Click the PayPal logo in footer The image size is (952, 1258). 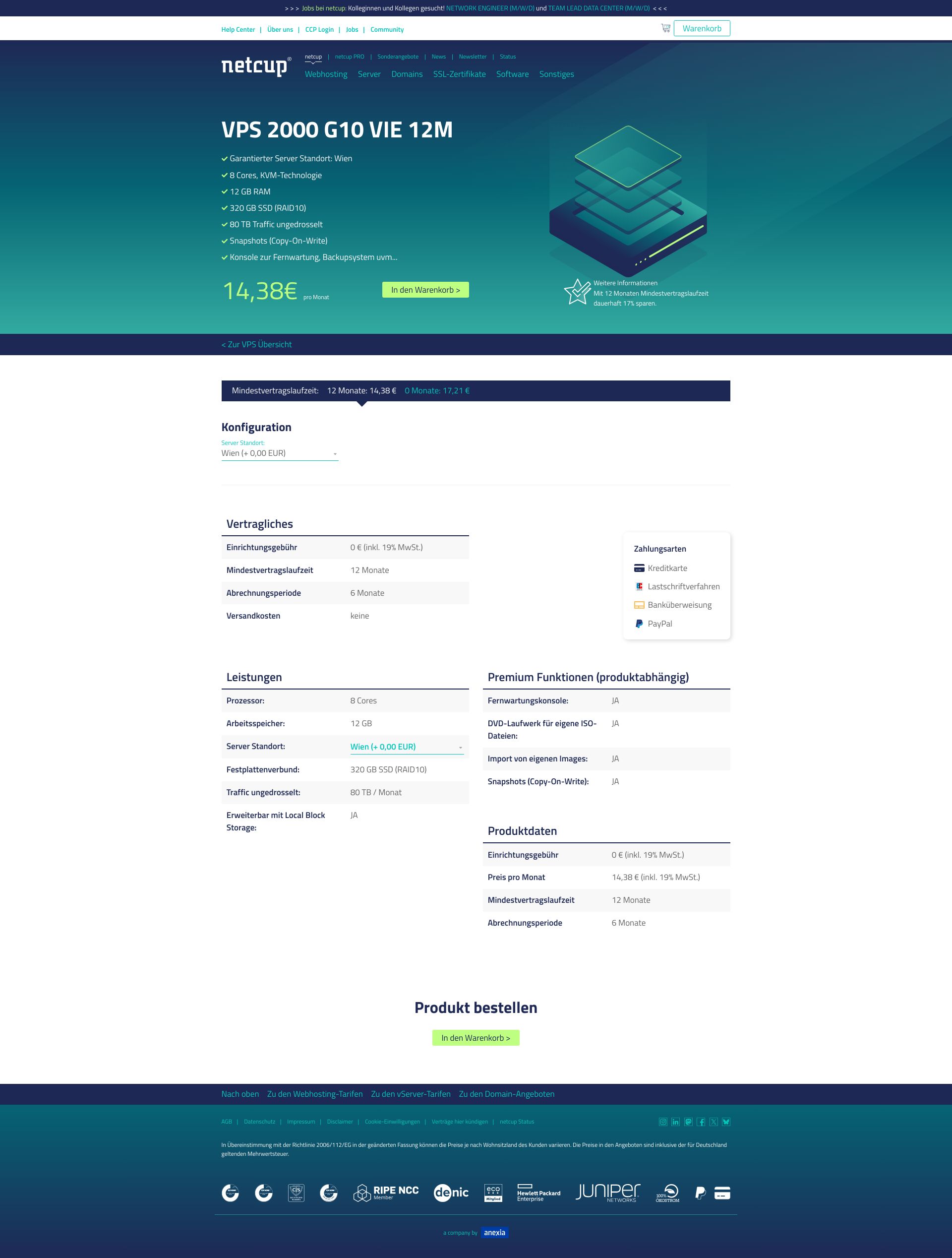[701, 1193]
